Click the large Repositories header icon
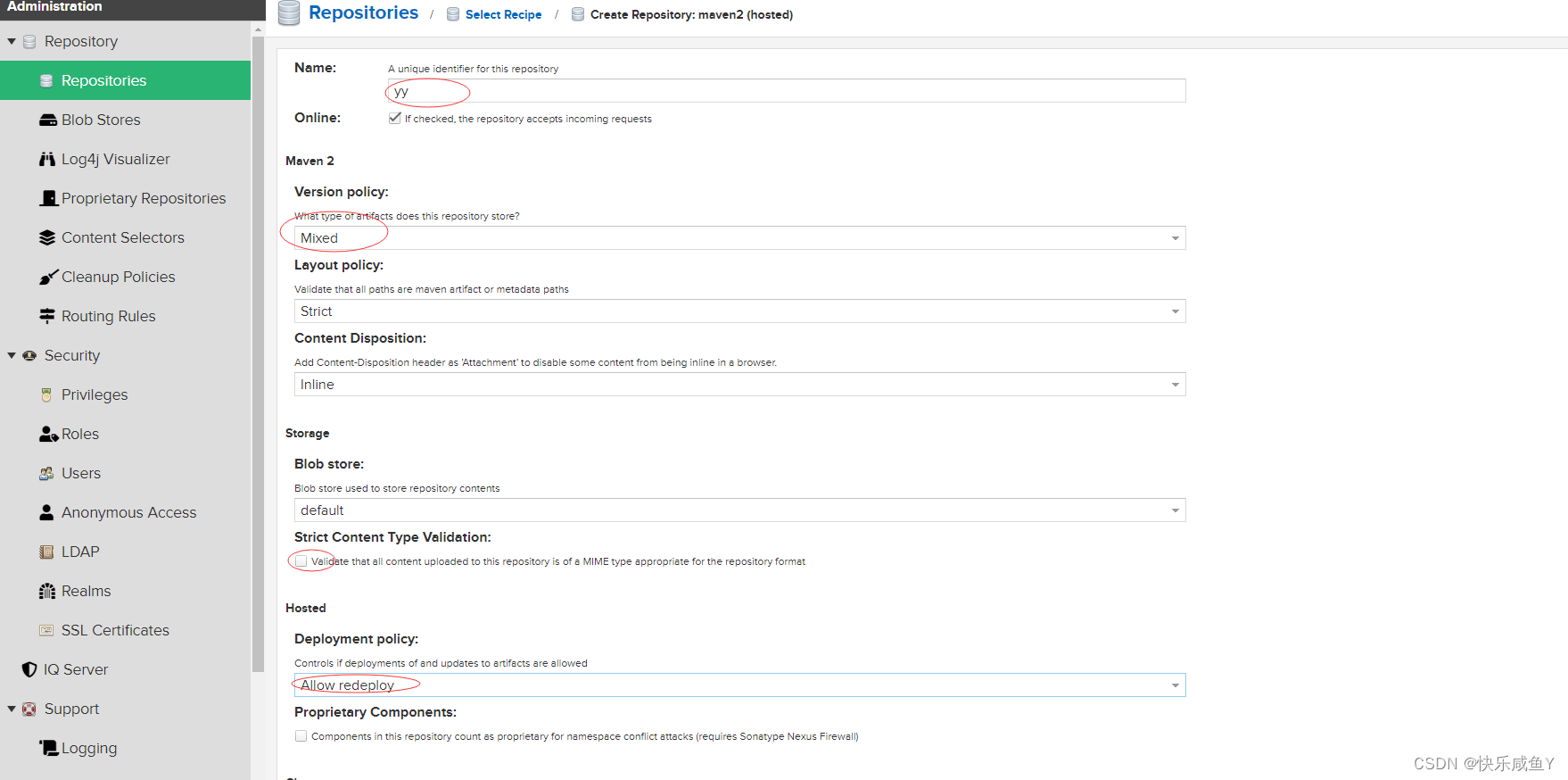Image resolution: width=1568 pixels, height=780 pixels. 289,13
